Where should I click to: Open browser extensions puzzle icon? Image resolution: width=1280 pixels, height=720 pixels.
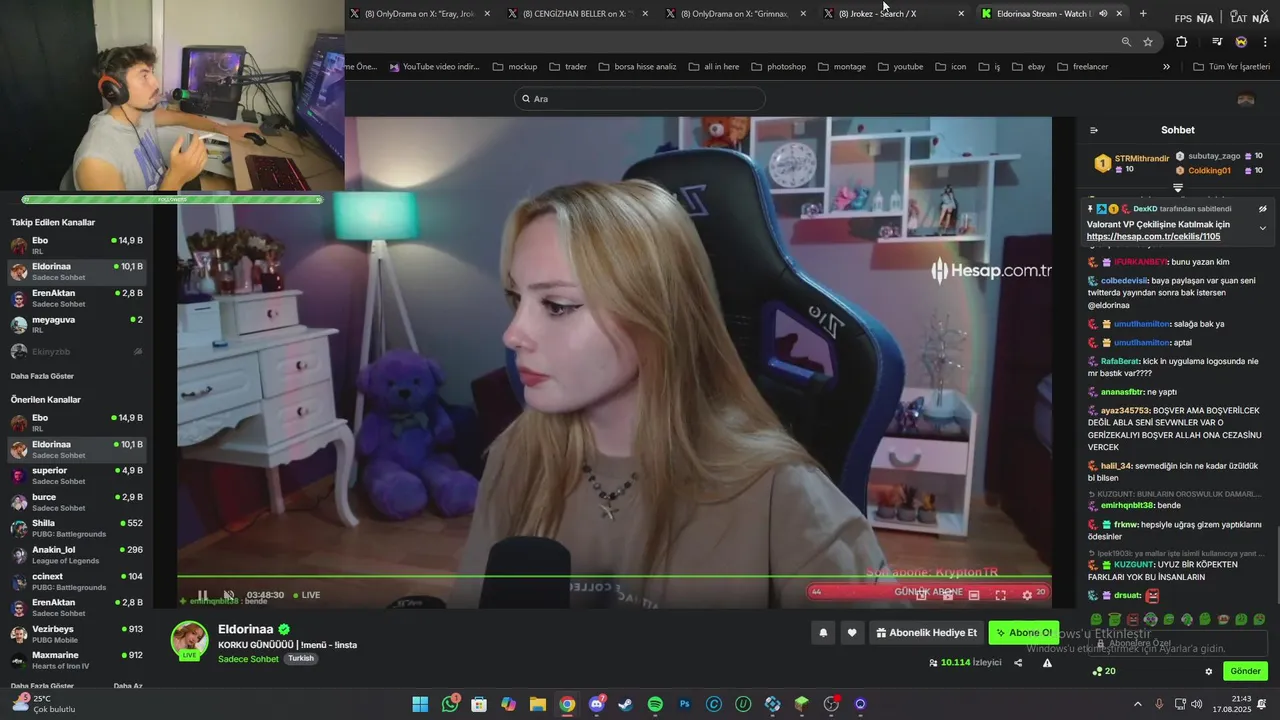coord(1182,42)
